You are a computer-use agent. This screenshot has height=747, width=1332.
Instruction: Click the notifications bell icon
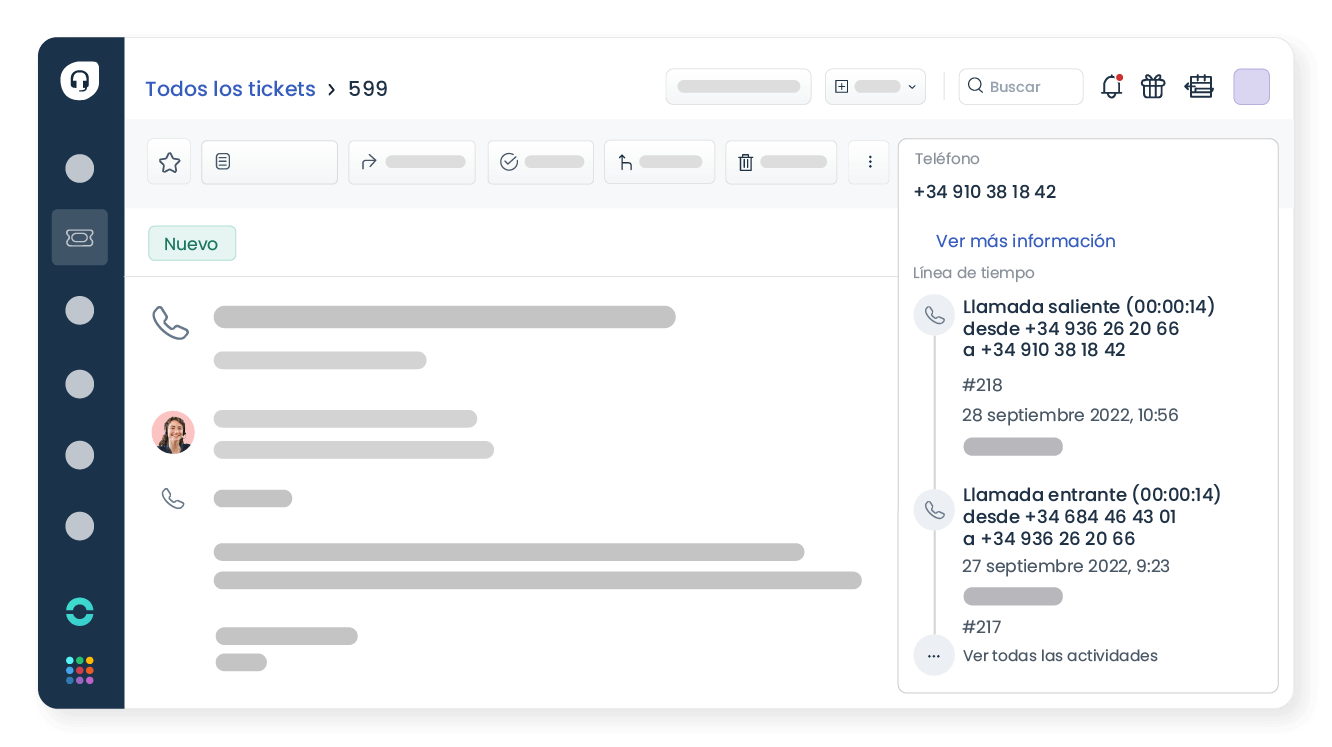tap(1111, 87)
